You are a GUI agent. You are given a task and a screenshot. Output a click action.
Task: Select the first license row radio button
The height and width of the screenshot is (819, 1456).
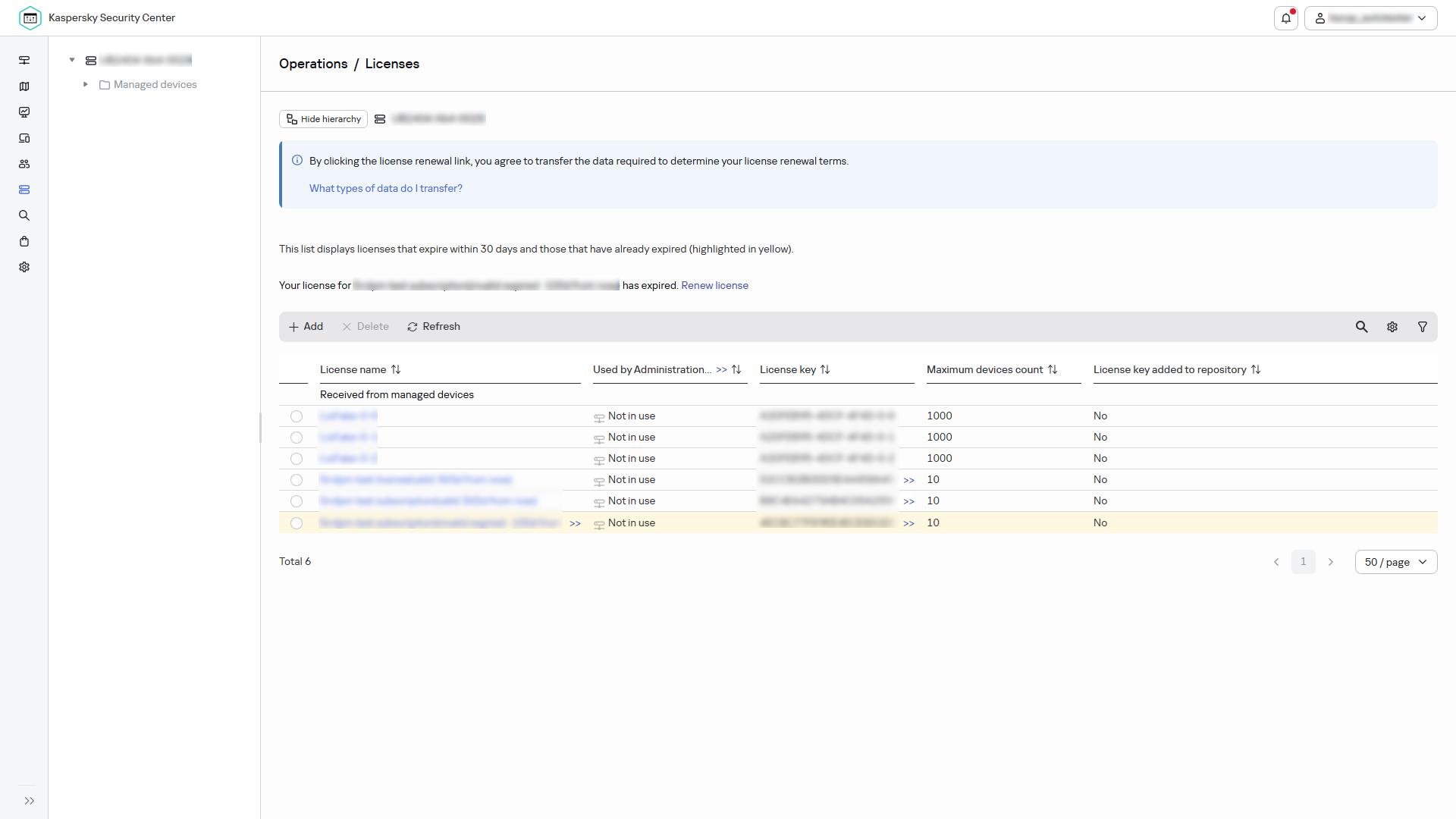(x=297, y=416)
